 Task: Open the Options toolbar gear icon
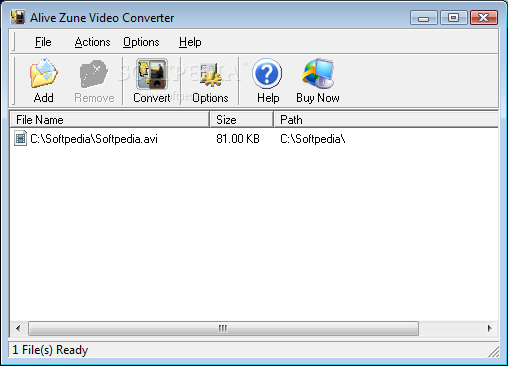(210, 74)
